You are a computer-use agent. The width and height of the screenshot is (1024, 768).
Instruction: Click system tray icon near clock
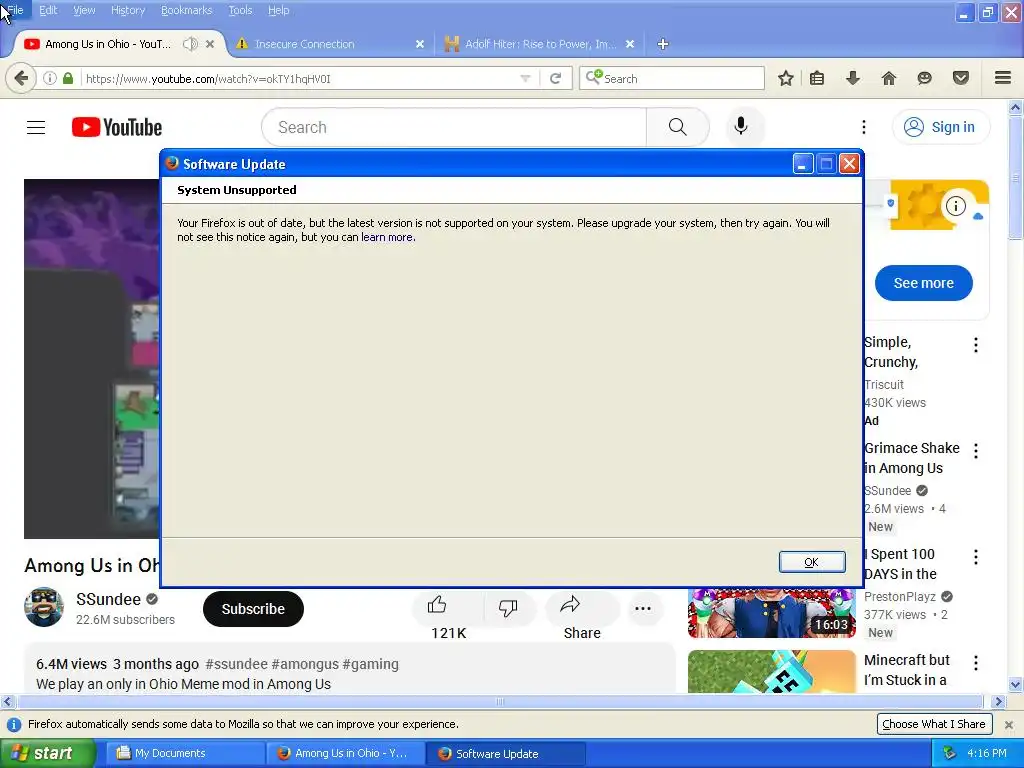pyautogui.click(x=949, y=753)
